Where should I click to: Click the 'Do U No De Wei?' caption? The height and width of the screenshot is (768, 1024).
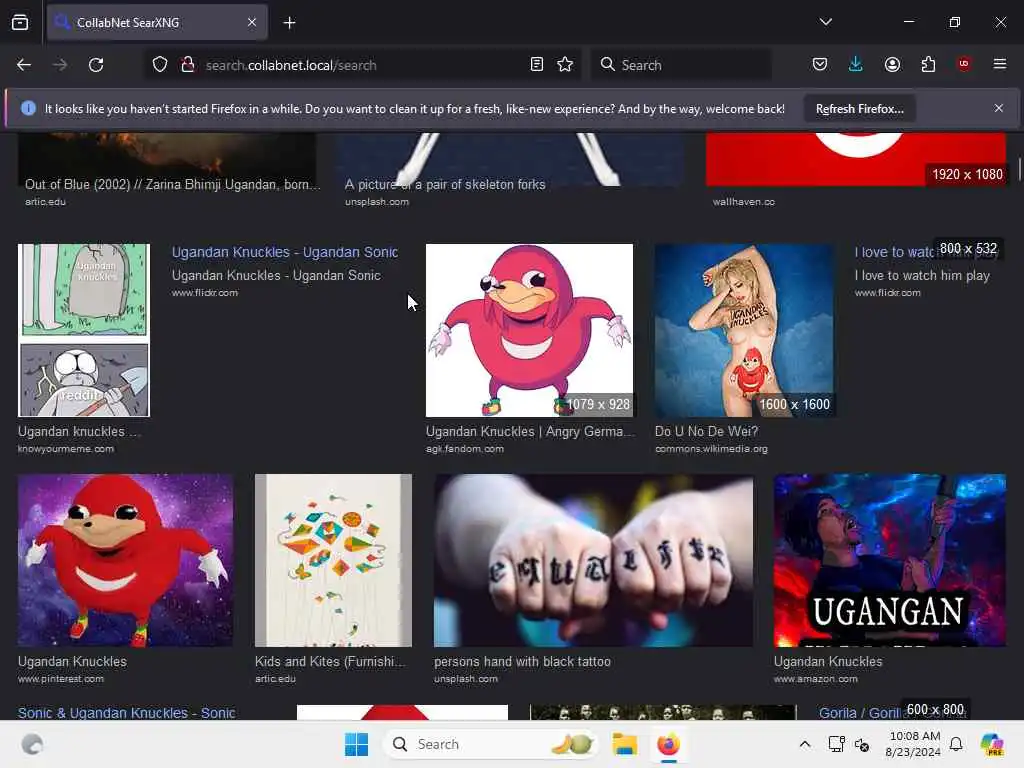point(706,432)
